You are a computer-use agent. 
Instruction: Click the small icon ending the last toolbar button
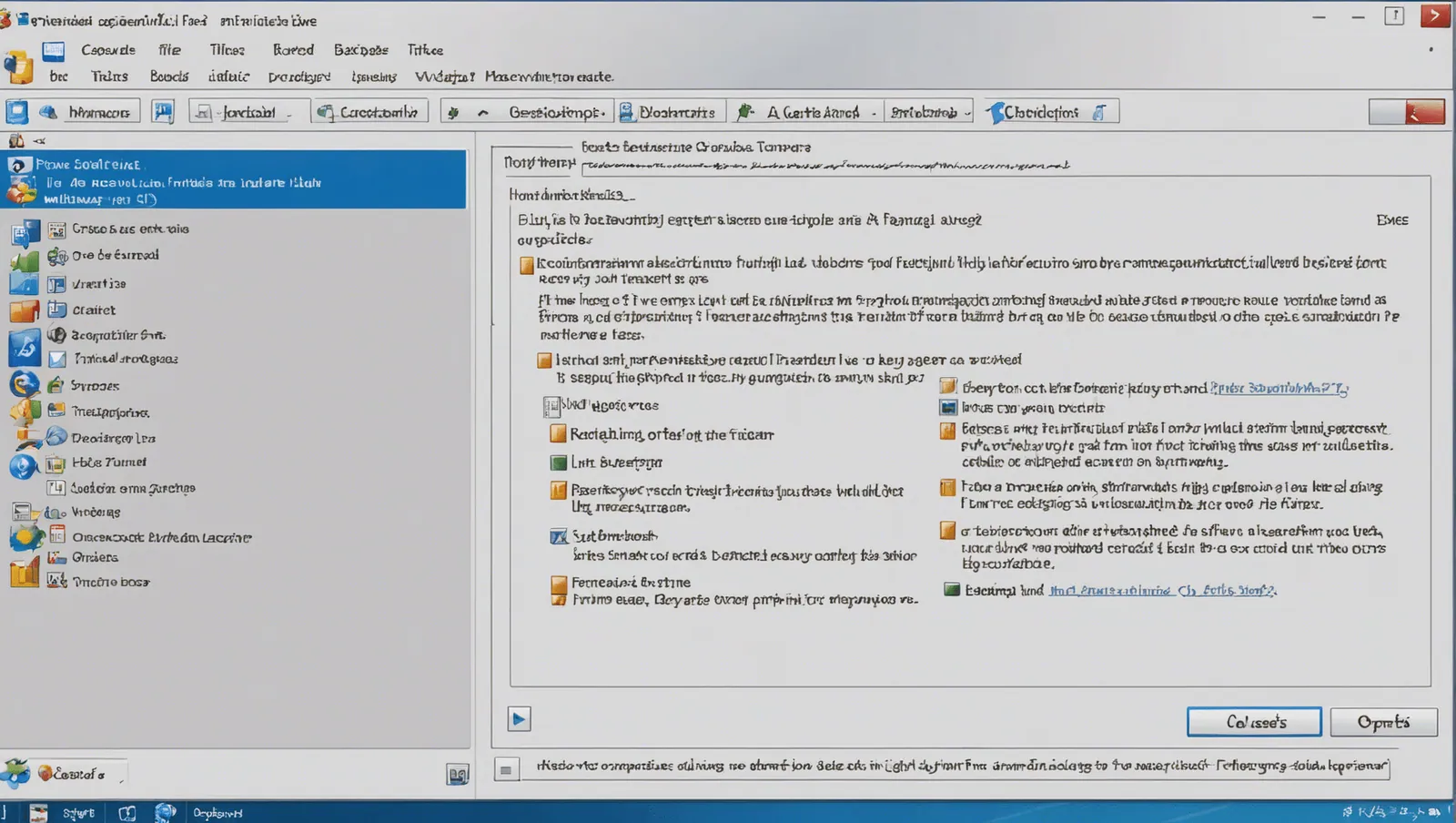click(x=1099, y=112)
